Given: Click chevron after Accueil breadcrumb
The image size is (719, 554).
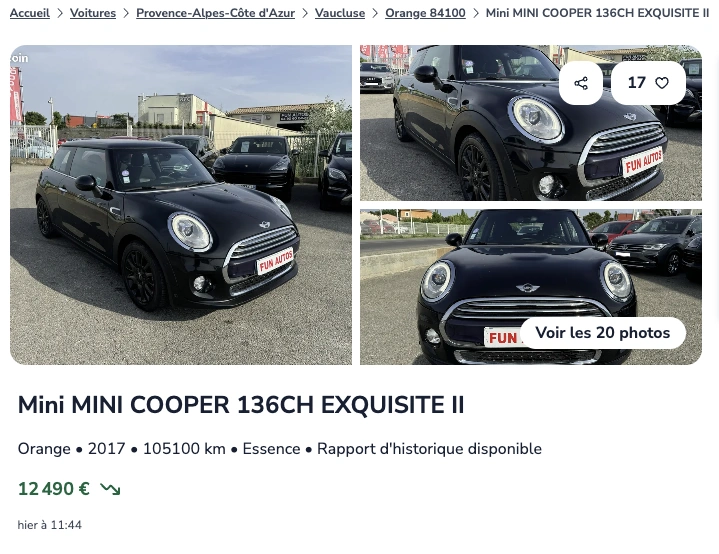Looking at the screenshot, I should point(60,13).
